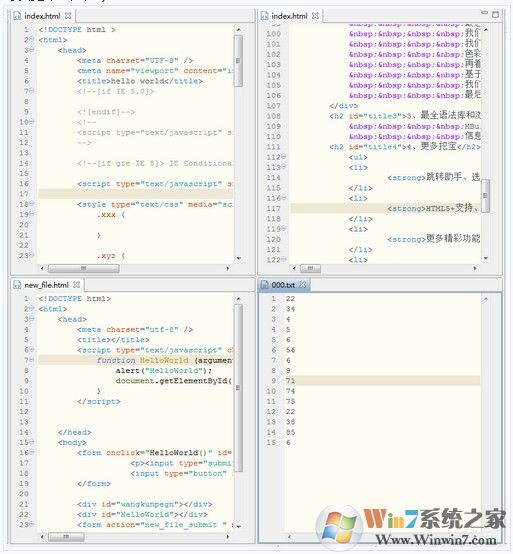513x554 pixels.
Task: Click the file icon on the right index.html tab
Action: 265,16
